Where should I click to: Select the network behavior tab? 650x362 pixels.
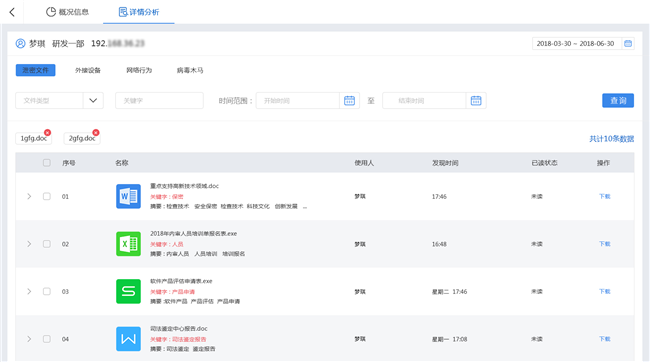pos(139,70)
